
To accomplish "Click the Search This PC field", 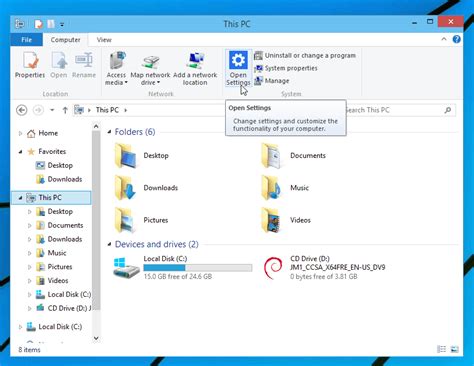I will (x=400, y=110).
